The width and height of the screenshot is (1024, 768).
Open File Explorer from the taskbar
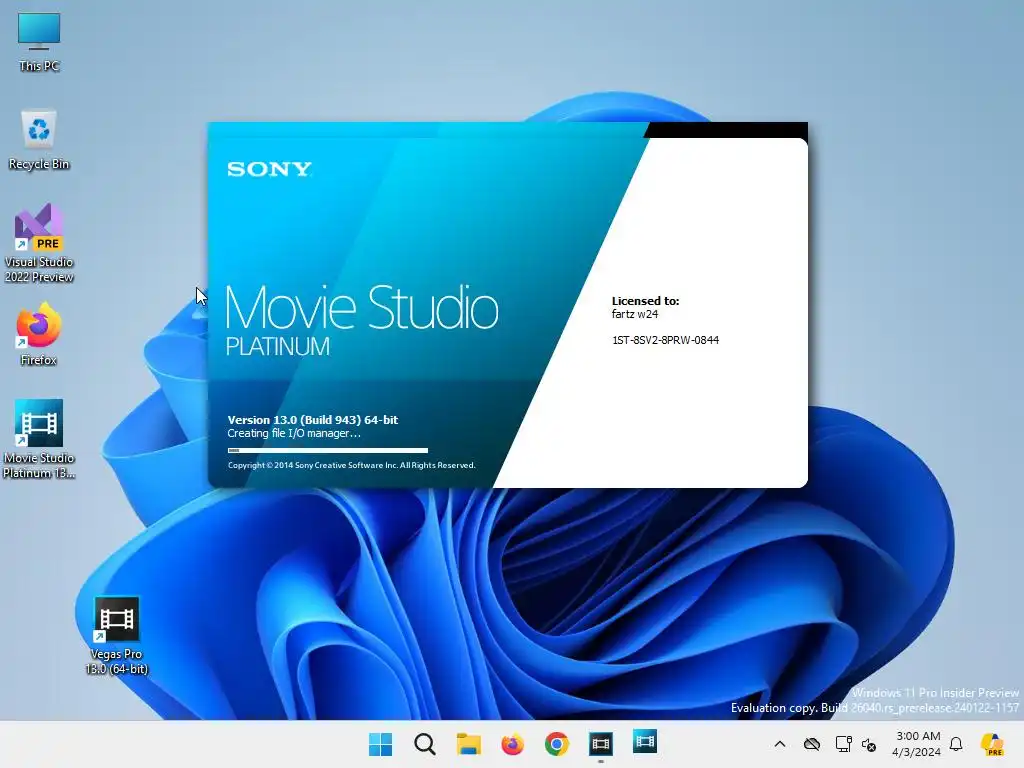click(468, 744)
